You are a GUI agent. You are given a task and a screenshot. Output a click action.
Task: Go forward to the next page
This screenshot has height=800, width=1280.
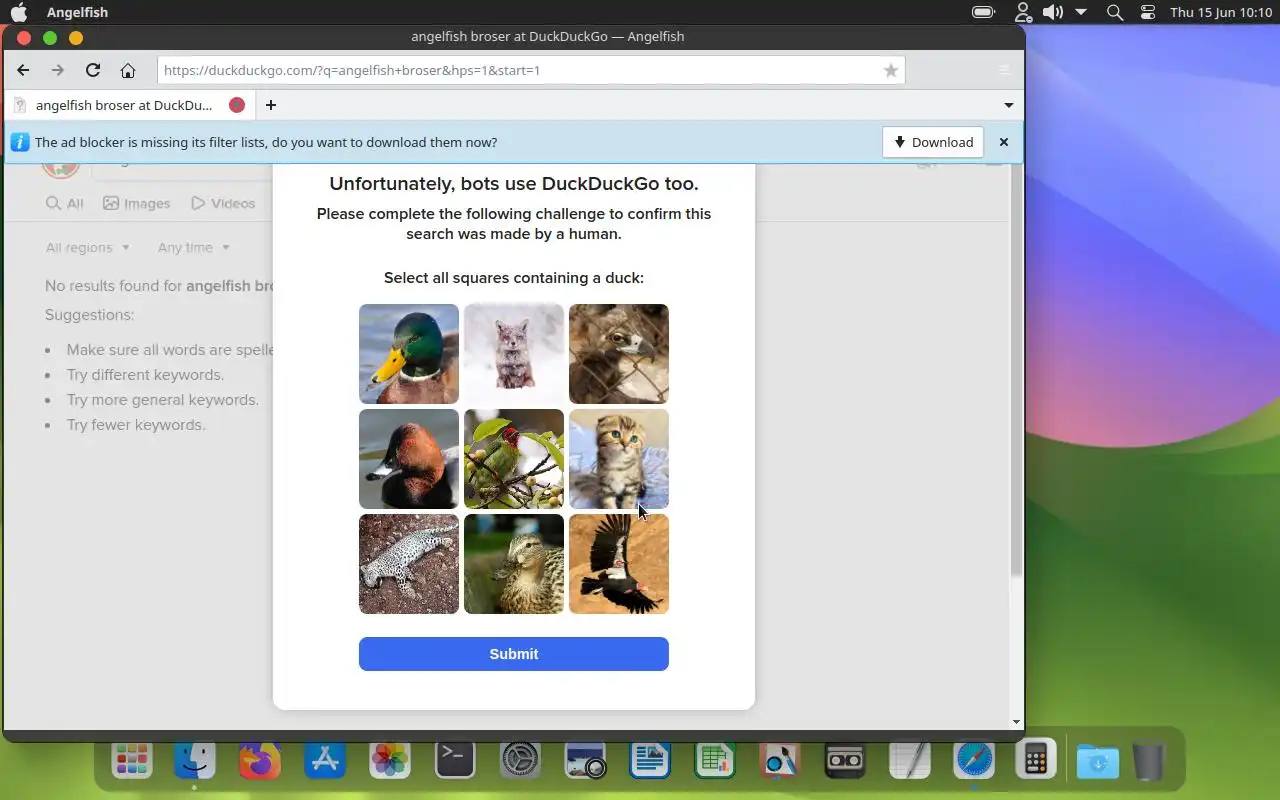pos(57,70)
